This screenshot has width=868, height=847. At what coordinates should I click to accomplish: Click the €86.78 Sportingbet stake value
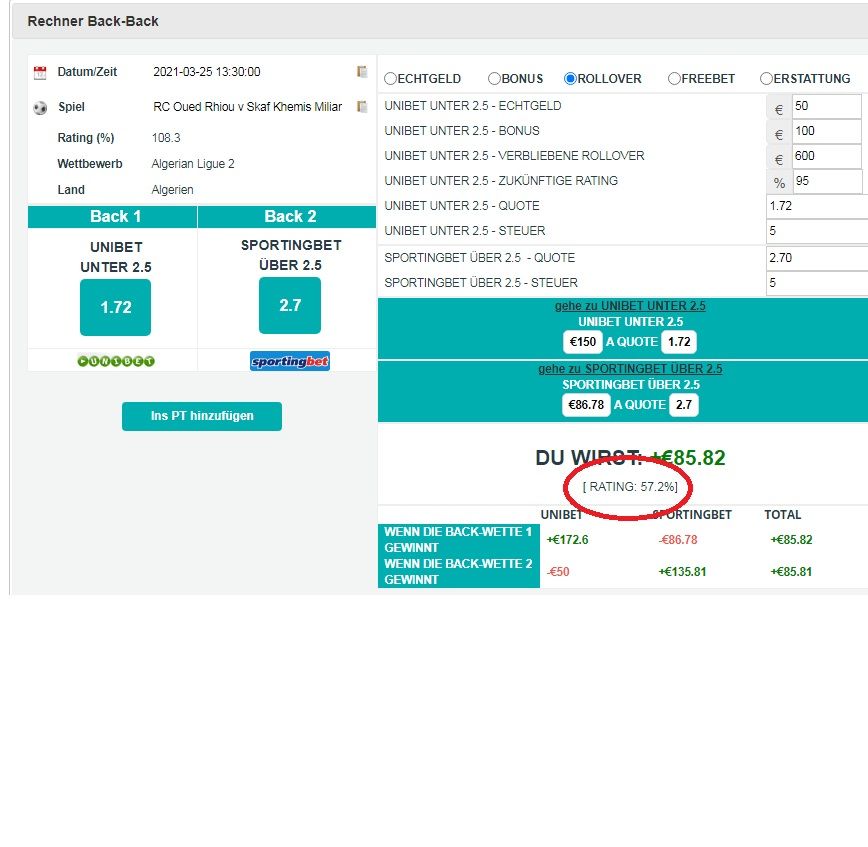point(586,405)
